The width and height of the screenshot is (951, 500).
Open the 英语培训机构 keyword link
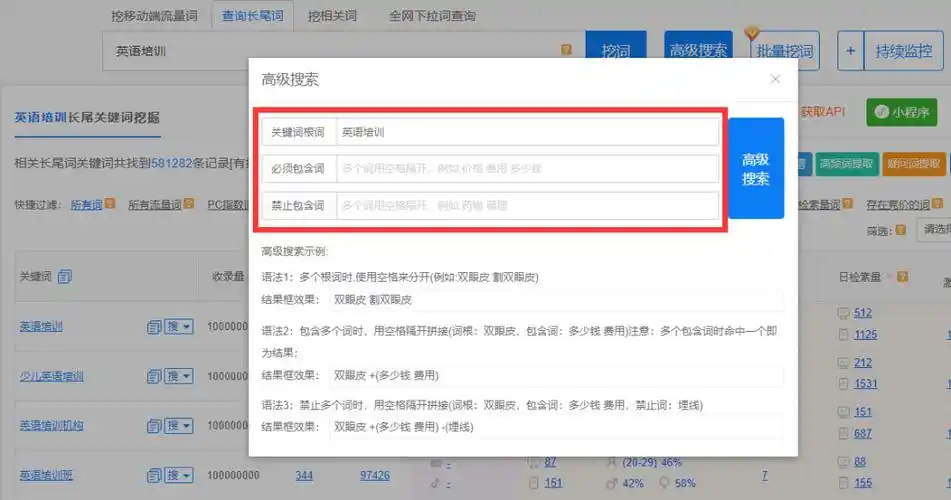click(52, 426)
